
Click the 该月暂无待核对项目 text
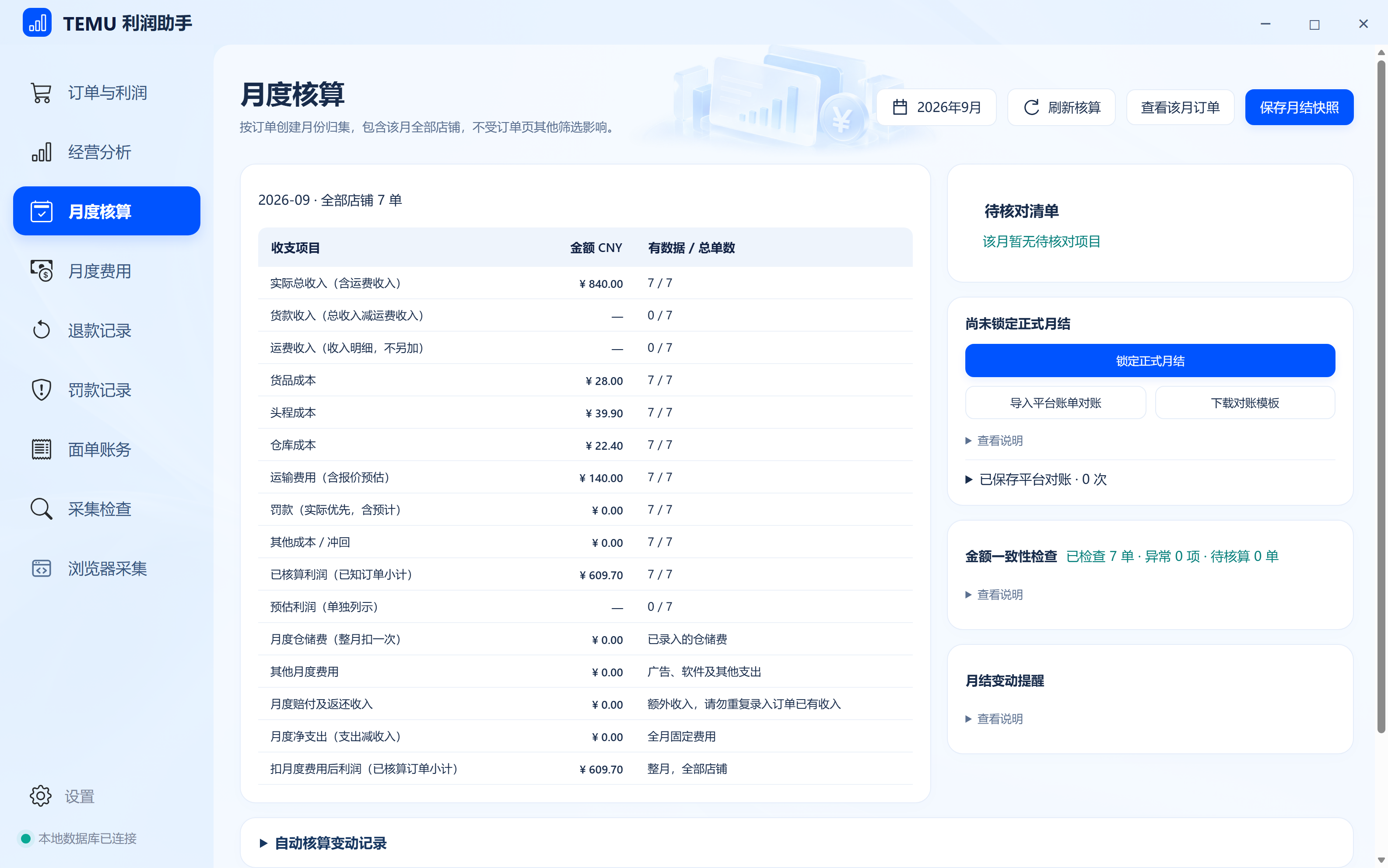click(x=1041, y=241)
